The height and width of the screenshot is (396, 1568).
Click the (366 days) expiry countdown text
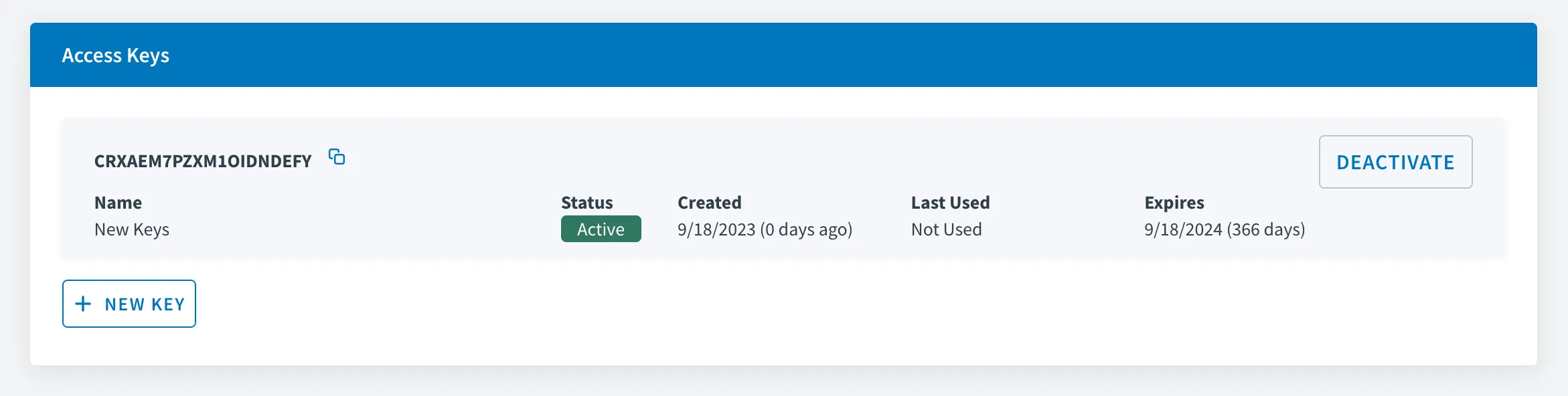pos(1266,229)
